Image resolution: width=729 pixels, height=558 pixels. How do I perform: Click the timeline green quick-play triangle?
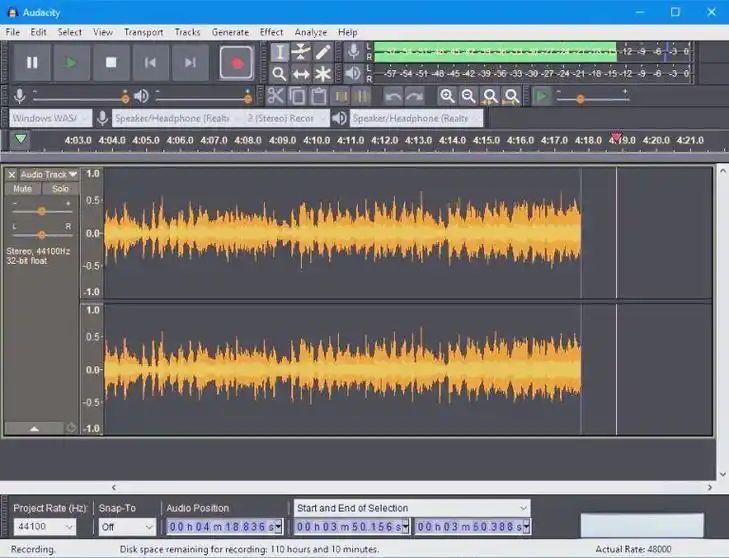coord(20,139)
